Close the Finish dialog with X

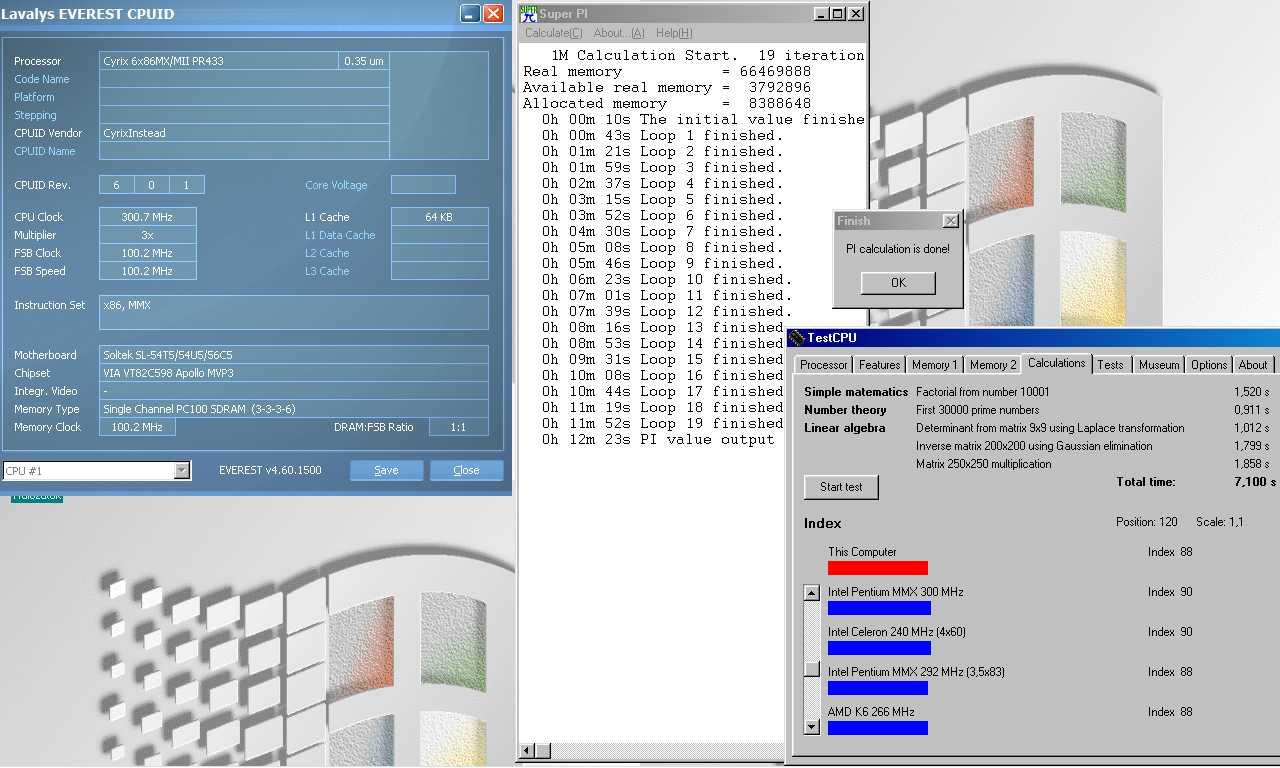pyautogui.click(x=950, y=221)
